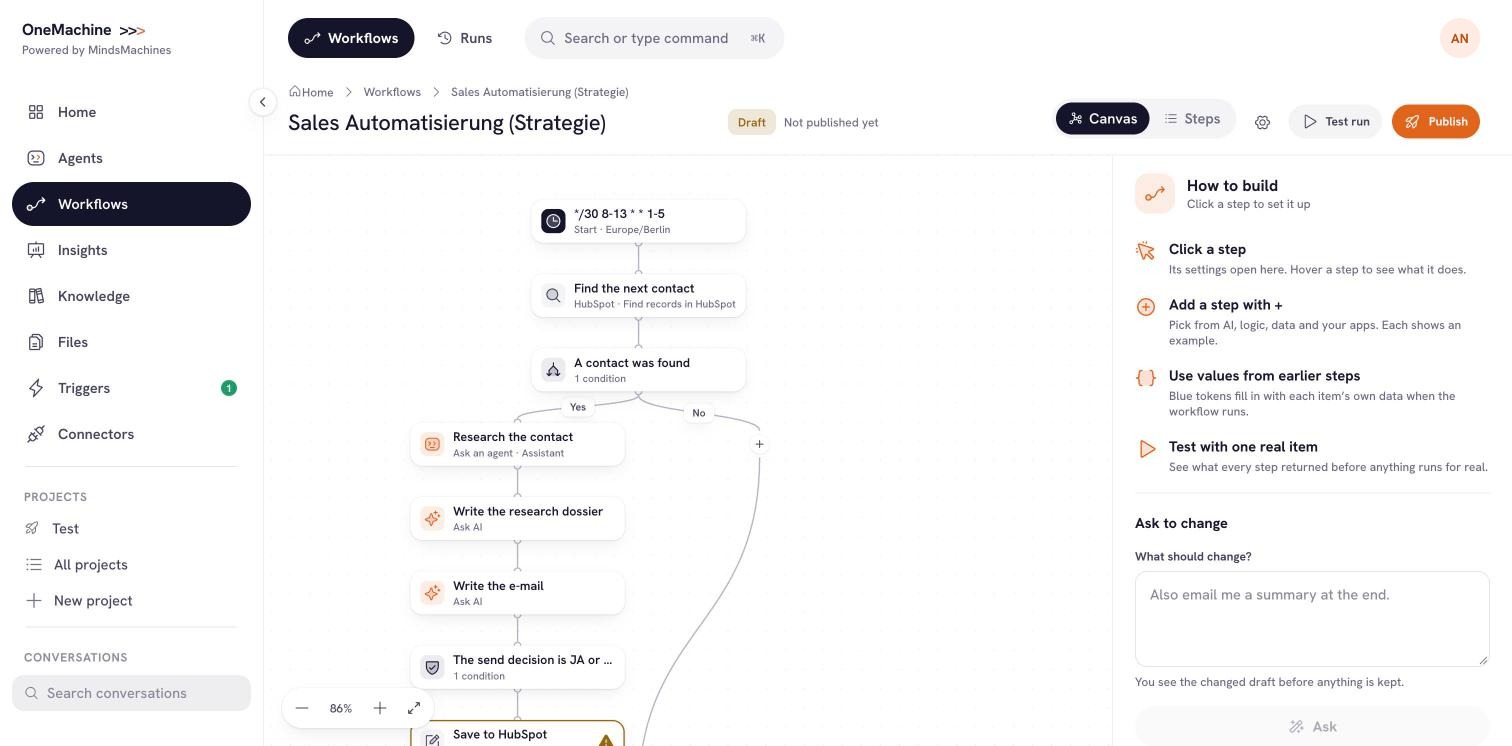Click the Test run button
The height and width of the screenshot is (746, 1512).
(x=1335, y=122)
